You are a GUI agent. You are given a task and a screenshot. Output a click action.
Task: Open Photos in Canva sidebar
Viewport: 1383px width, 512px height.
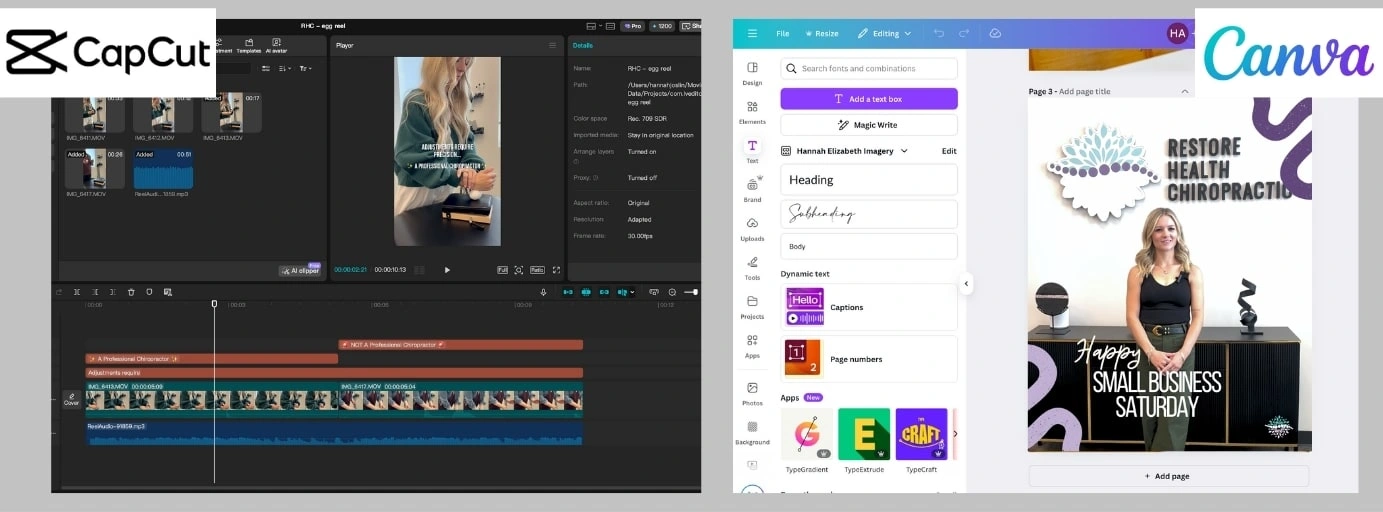(752, 392)
